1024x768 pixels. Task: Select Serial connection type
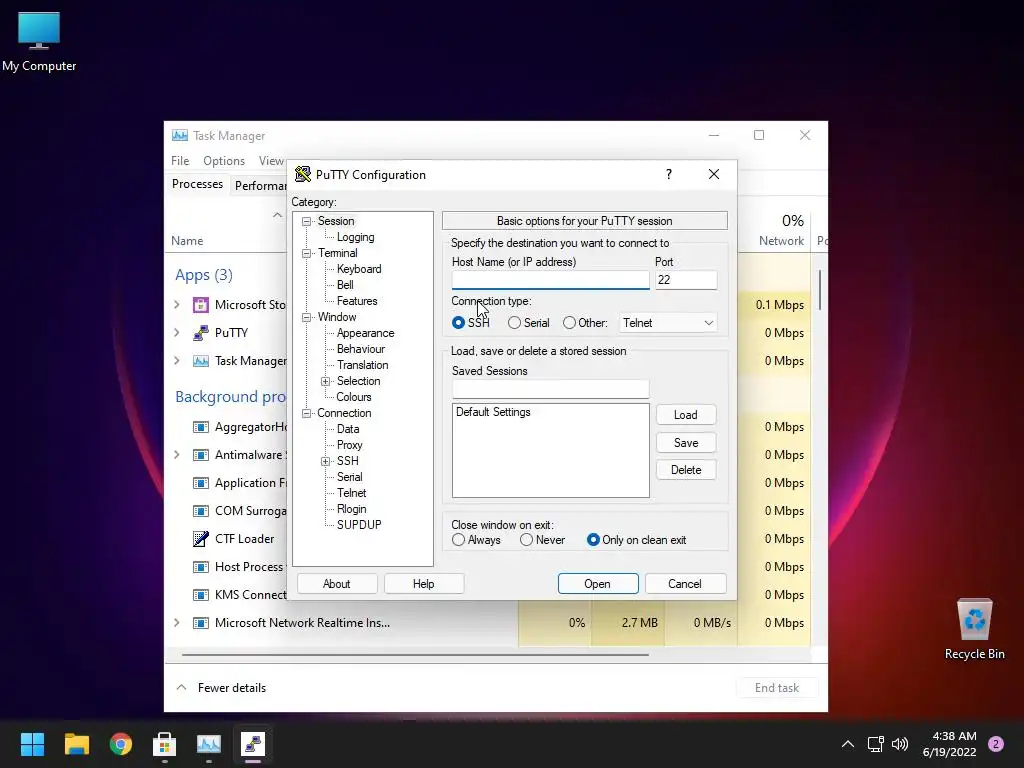click(515, 323)
